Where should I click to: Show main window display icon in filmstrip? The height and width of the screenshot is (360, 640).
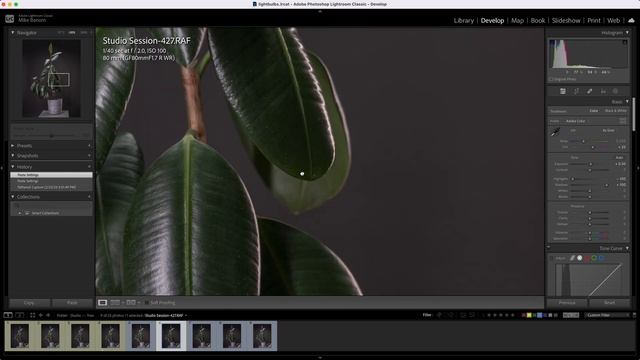(x=8, y=315)
